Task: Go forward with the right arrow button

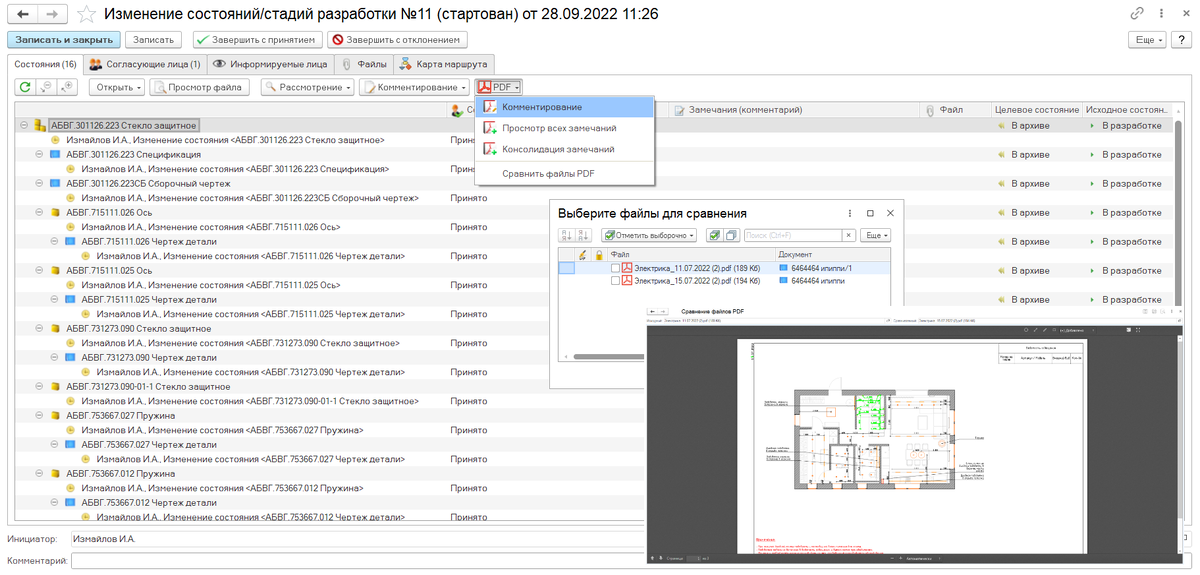Action: pos(53,14)
